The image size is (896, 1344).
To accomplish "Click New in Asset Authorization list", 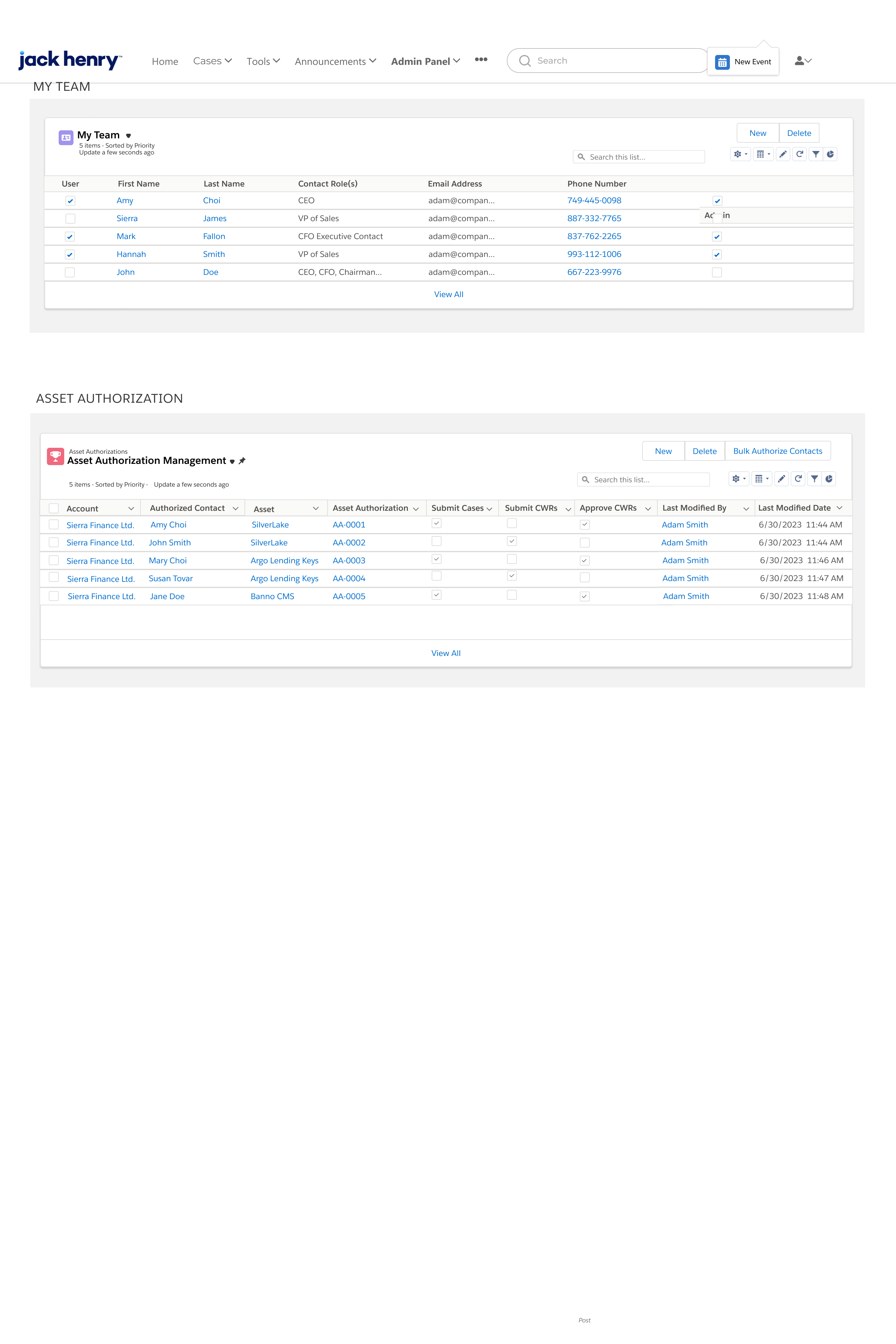I will coord(664,451).
